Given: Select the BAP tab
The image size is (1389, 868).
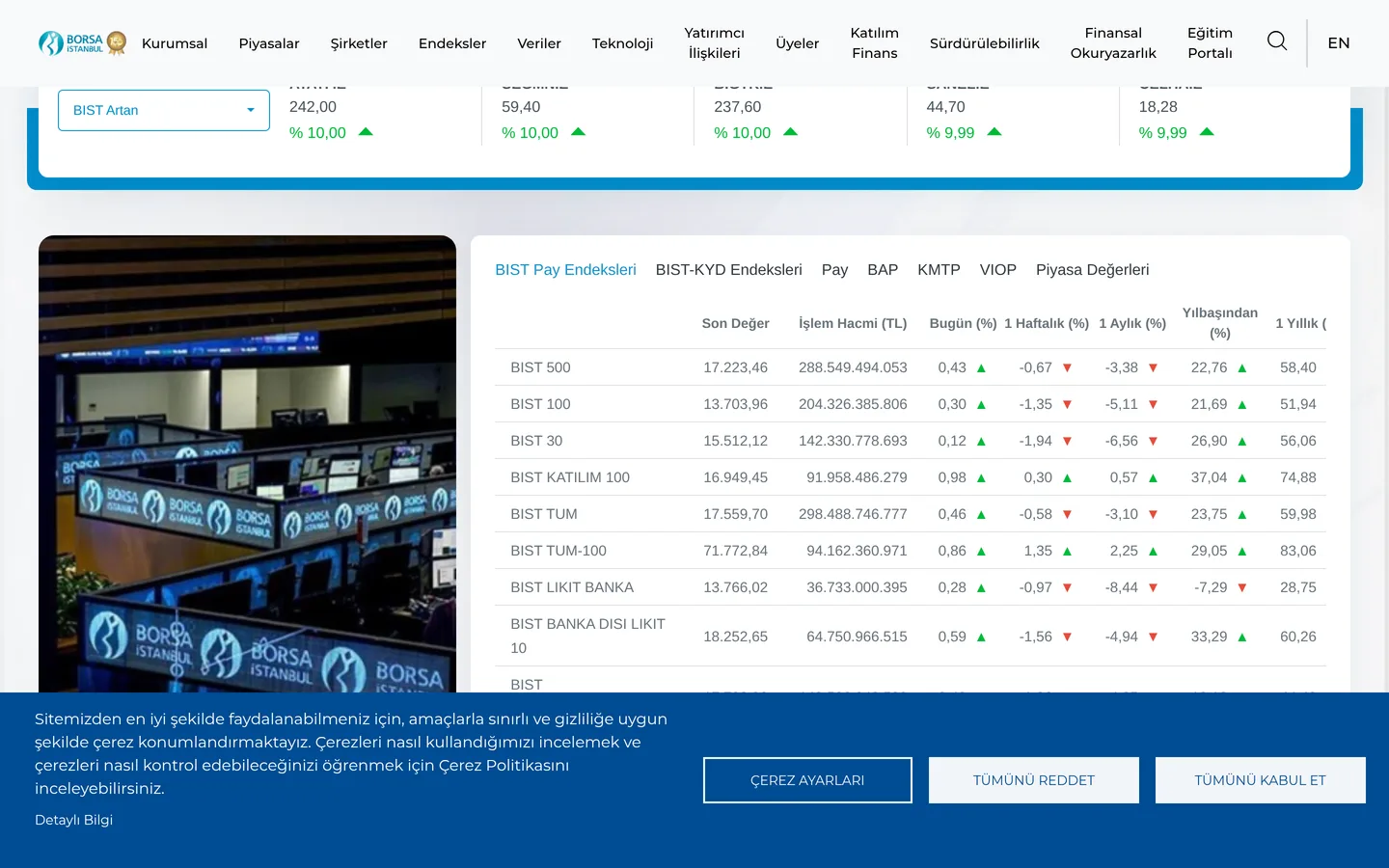Looking at the screenshot, I should pyautogui.click(x=883, y=270).
